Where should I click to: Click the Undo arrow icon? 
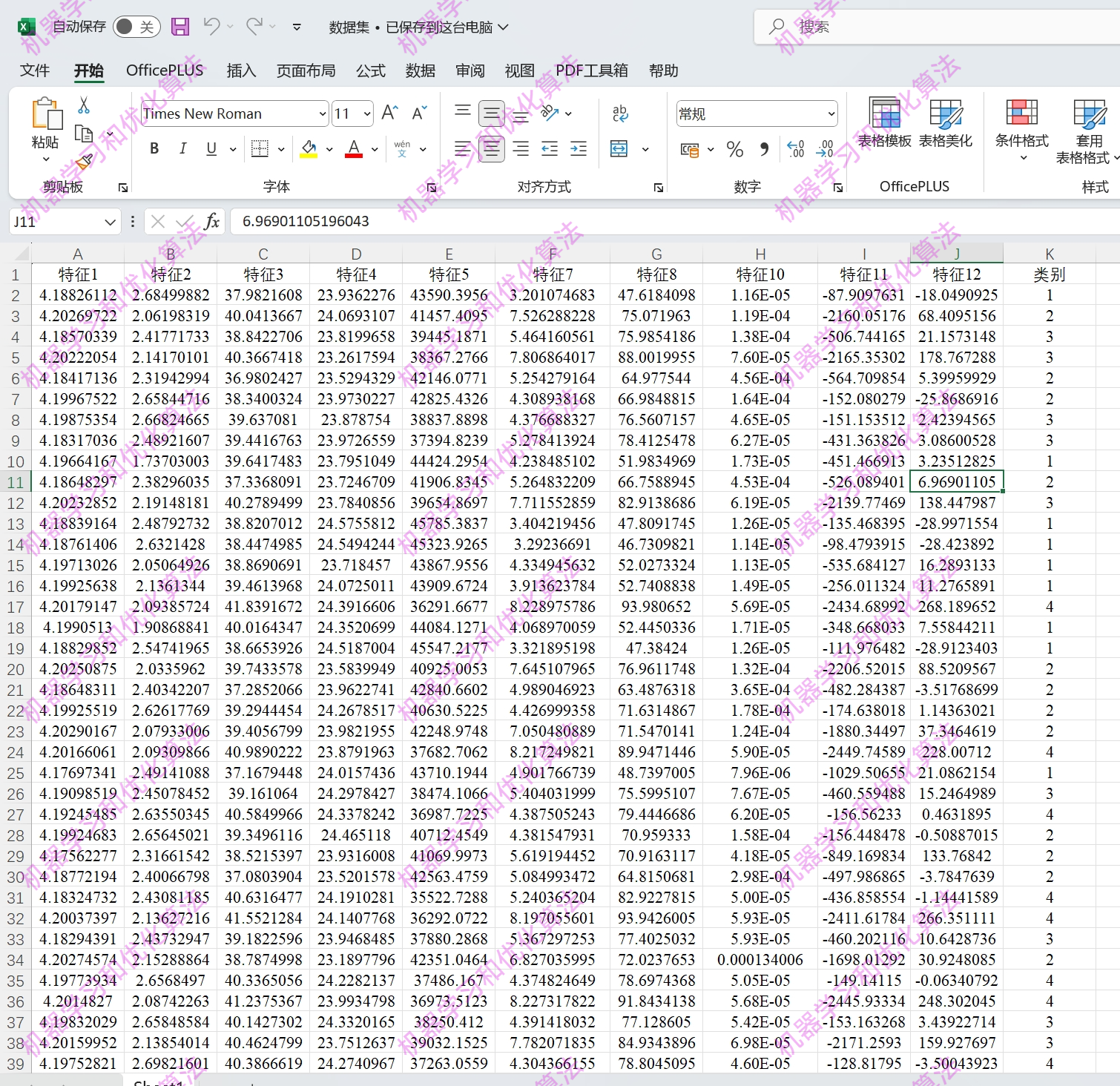pyautogui.click(x=211, y=27)
